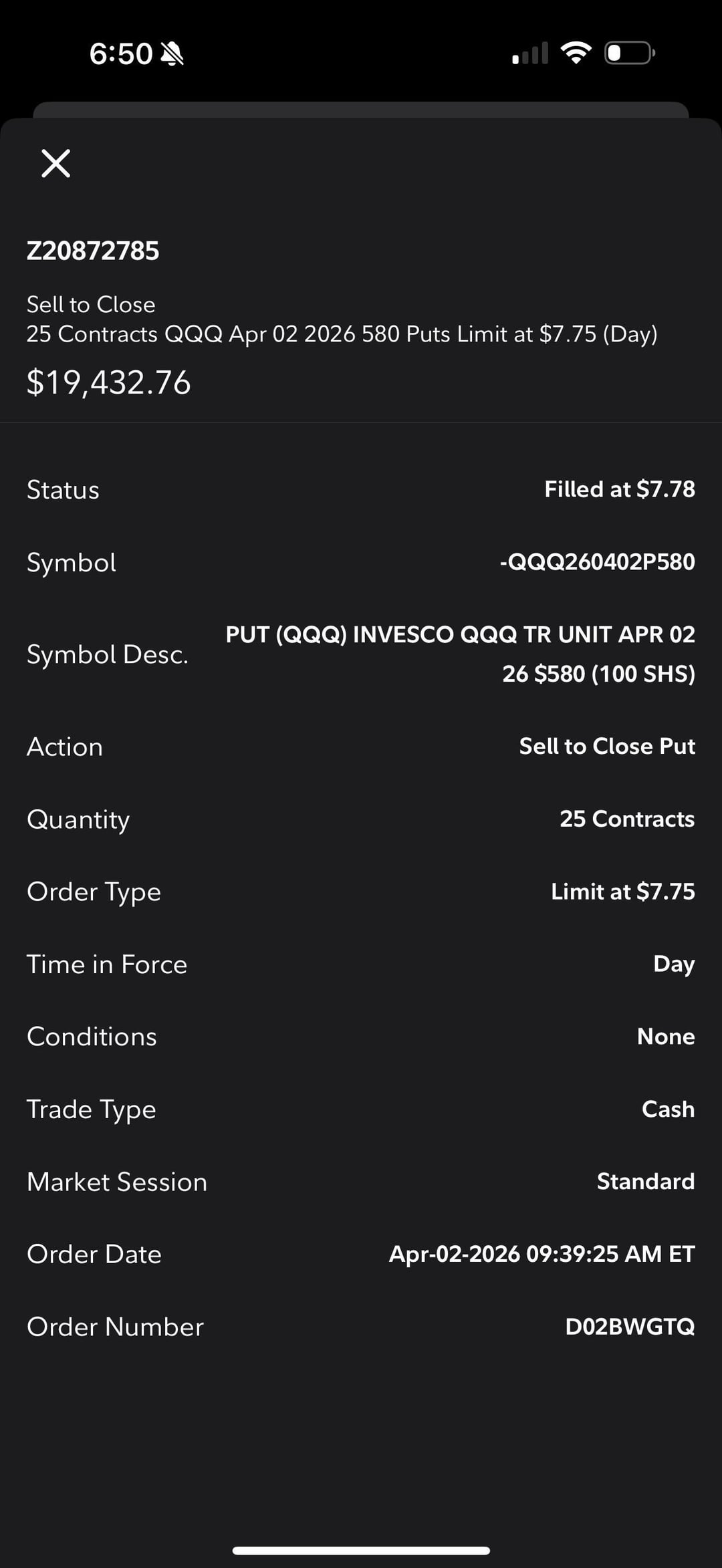Tap the Sell to Close order summary

[x=341, y=319]
